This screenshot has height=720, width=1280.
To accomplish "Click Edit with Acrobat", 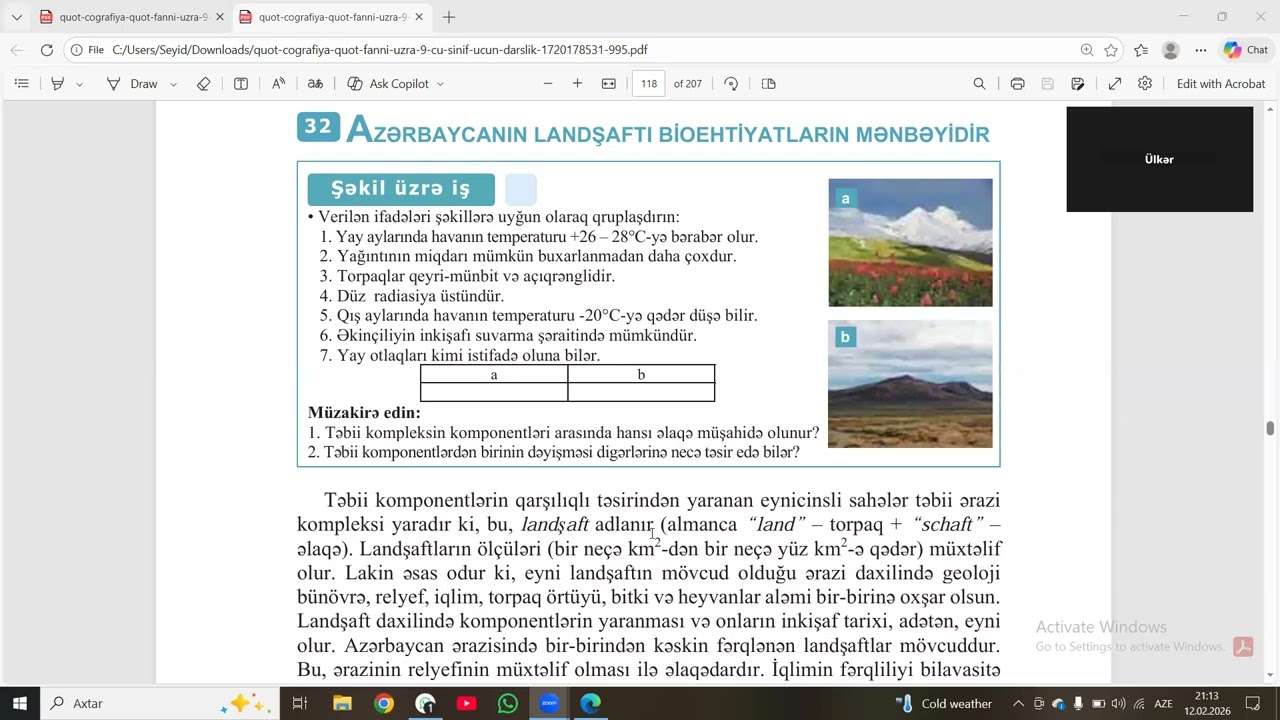I will [x=1221, y=84].
